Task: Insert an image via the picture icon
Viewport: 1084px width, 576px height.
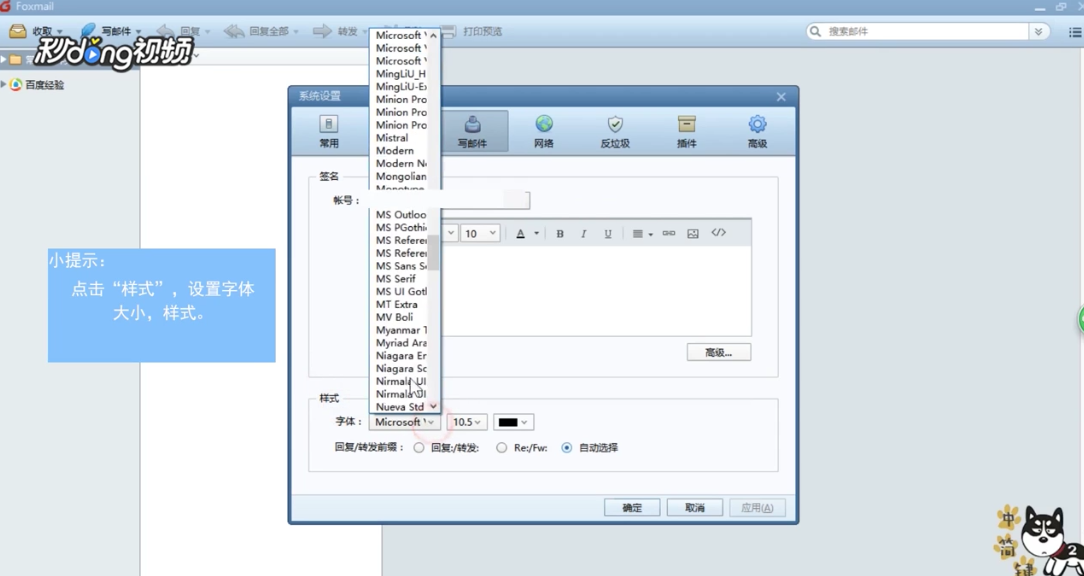Action: [x=692, y=233]
